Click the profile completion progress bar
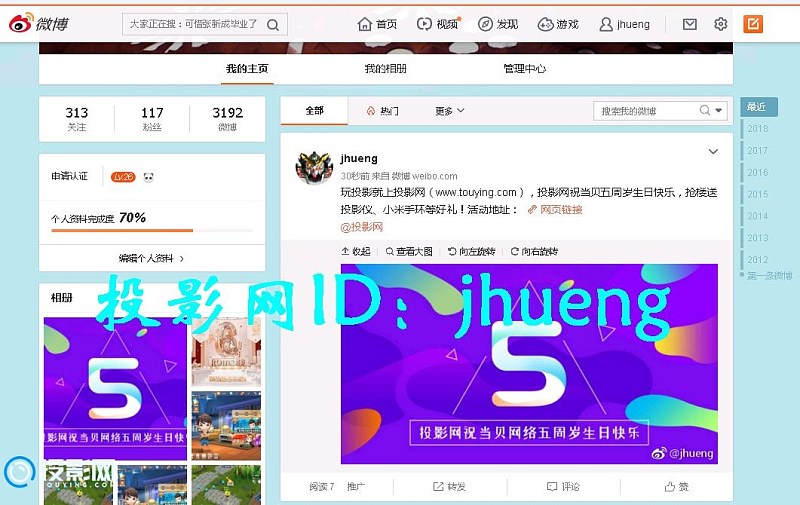The image size is (800, 505). 152,231
